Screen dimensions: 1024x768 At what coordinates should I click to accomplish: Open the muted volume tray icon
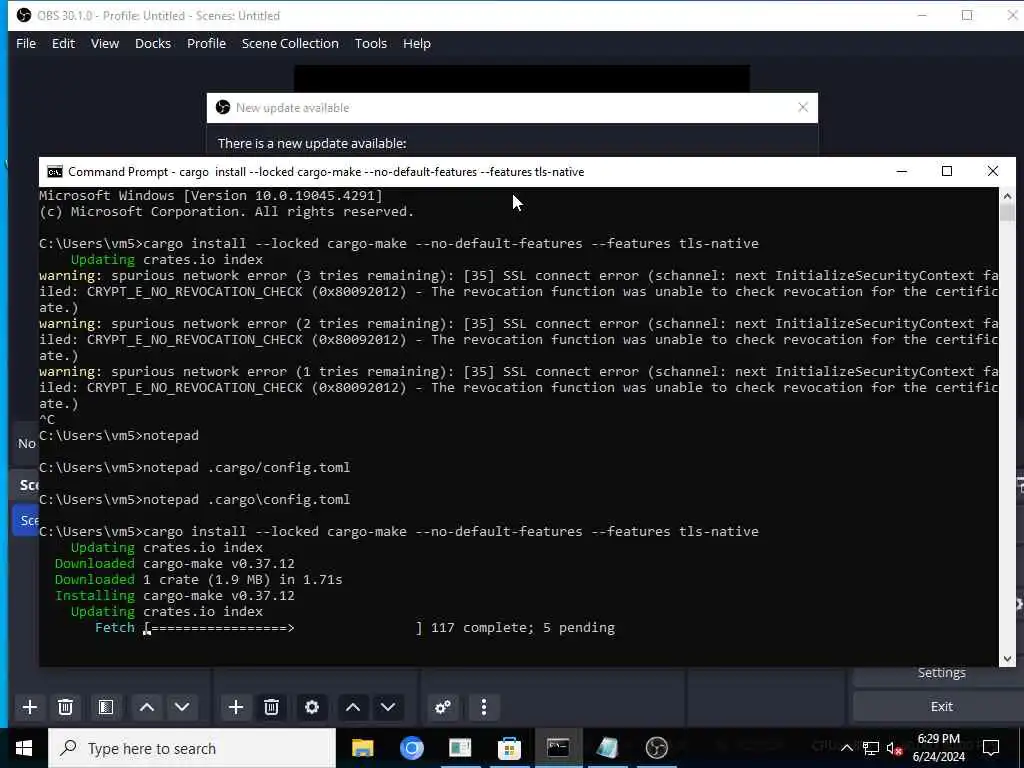(894, 748)
